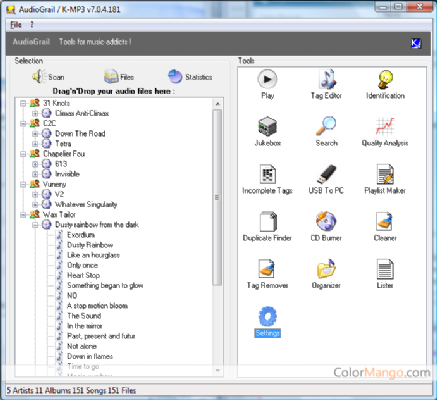Viewport: 437px width, 400px height.
Task: Open the ? help menu
Action: click(x=32, y=25)
